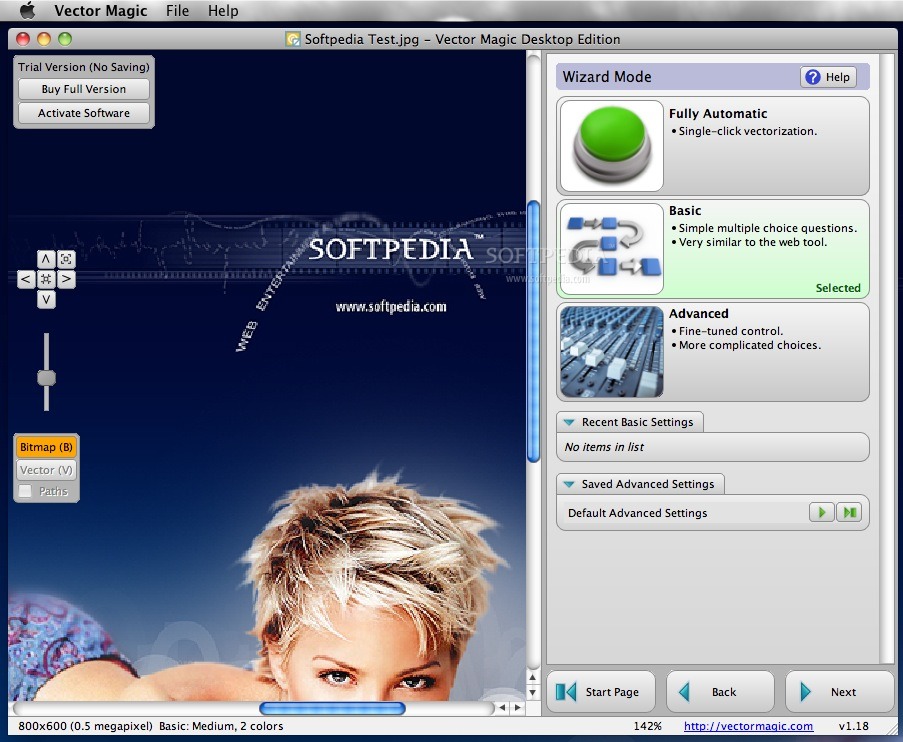Pan the image up with arrow button
Screen dimensions: 903x742
pos(46,259)
